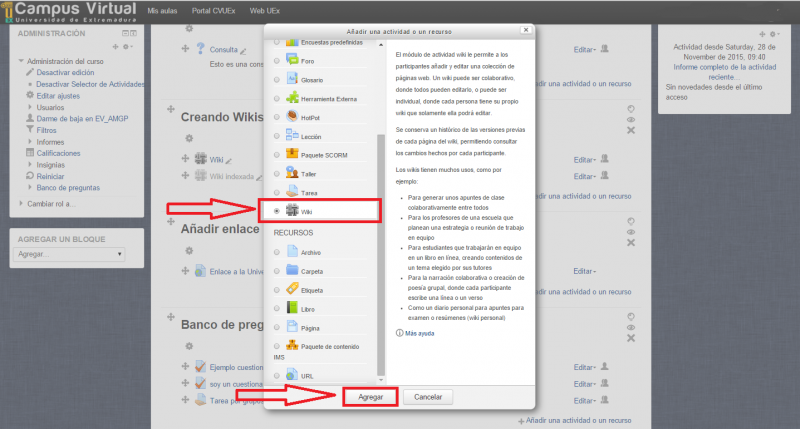Click the Paquete de contenido IMS icon
This screenshot has height=429, width=800.
(x=292, y=345)
